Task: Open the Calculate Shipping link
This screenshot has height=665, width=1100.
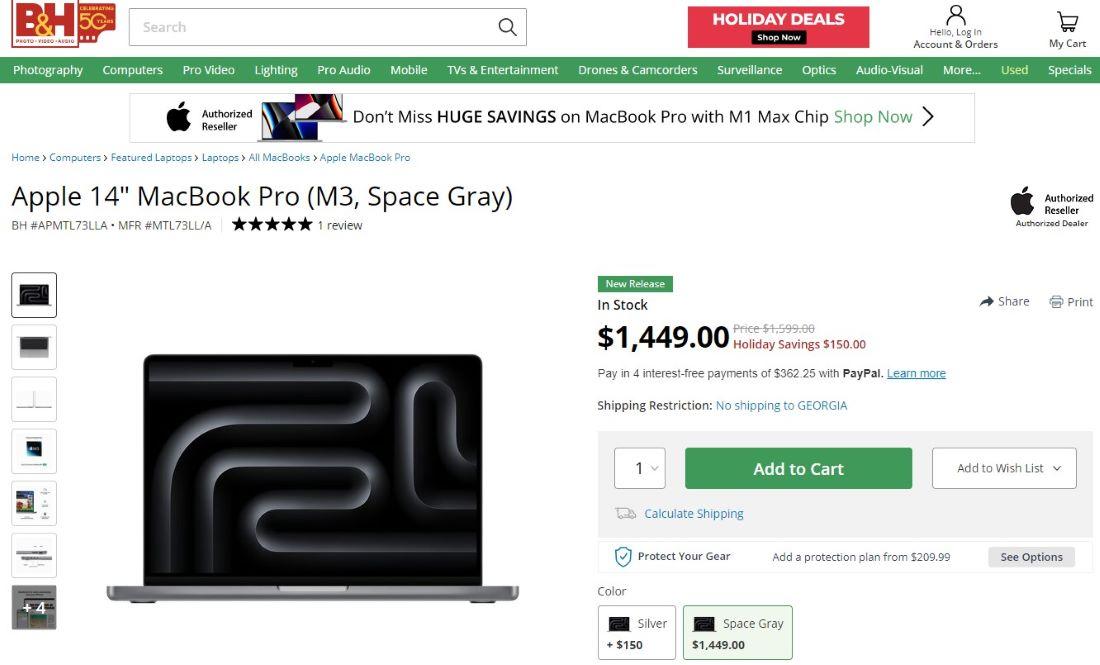Action: (694, 513)
